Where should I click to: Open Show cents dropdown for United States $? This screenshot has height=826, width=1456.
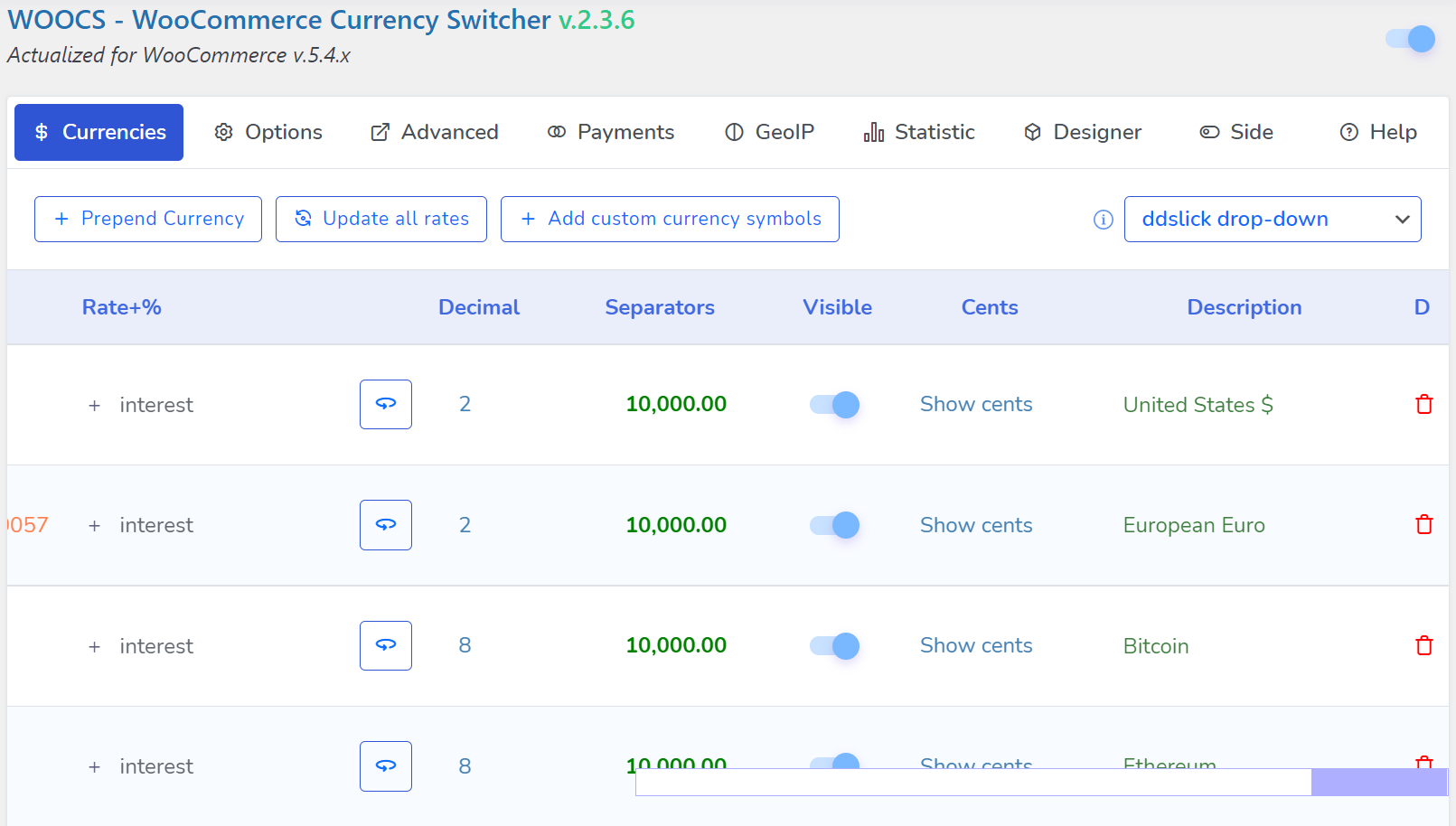click(x=976, y=404)
